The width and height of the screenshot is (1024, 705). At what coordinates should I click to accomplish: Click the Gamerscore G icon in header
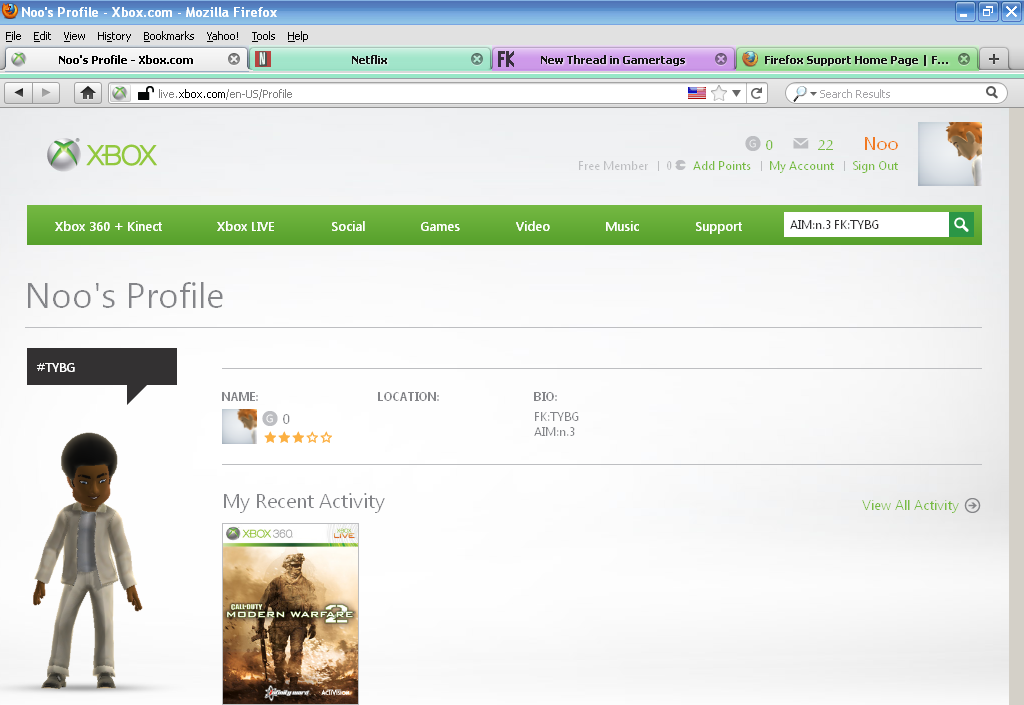click(x=752, y=144)
